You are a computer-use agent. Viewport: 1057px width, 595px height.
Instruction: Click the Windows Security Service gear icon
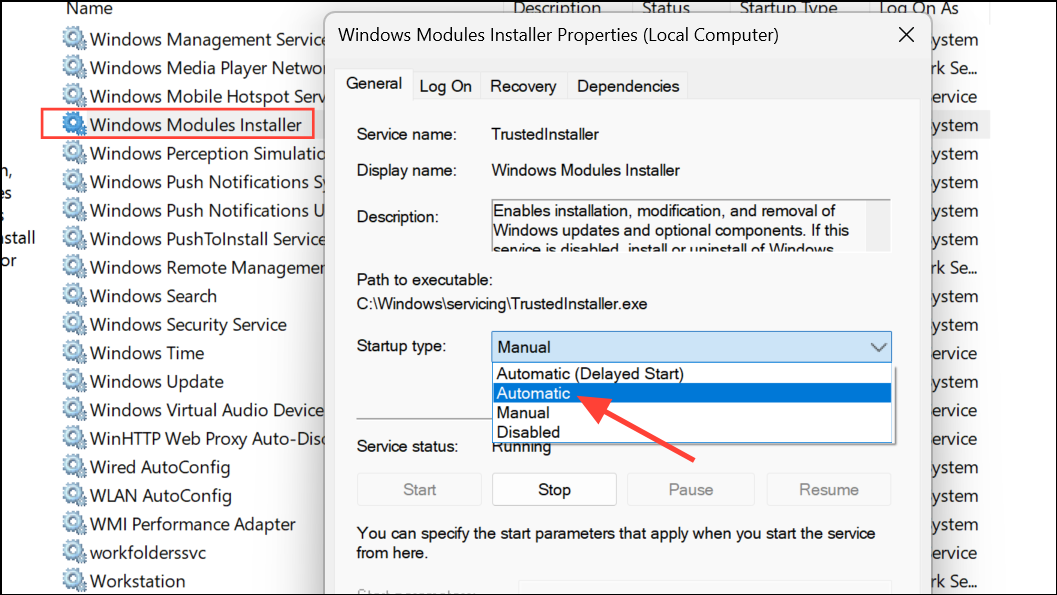pos(73,324)
